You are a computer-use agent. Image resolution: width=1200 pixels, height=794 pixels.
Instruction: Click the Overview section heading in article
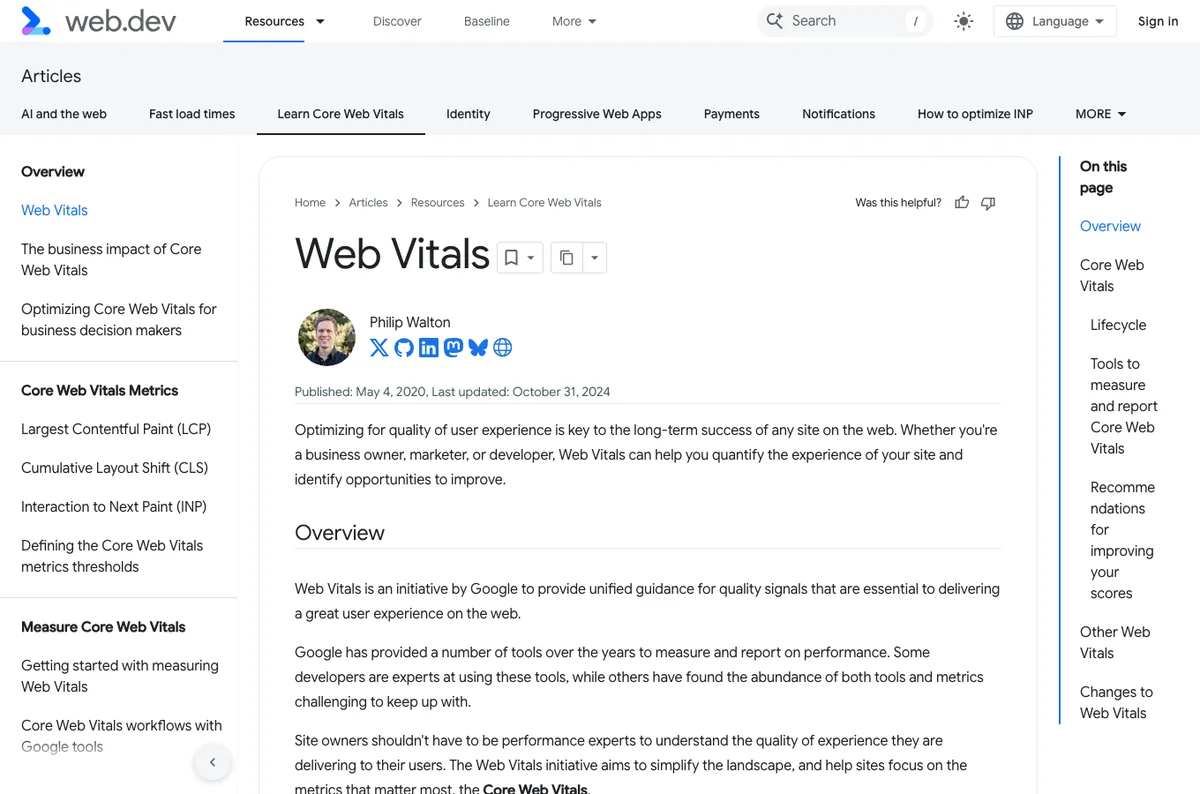click(x=340, y=533)
